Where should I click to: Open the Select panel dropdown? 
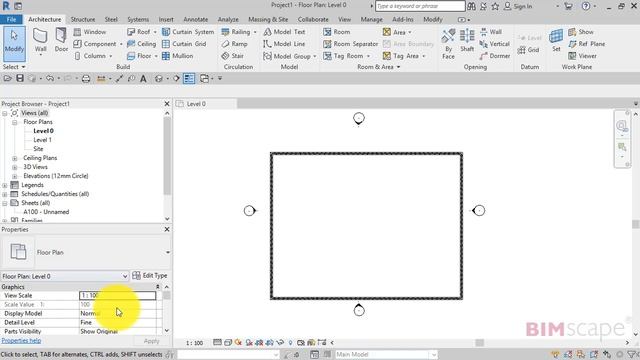(x=14, y=67)
